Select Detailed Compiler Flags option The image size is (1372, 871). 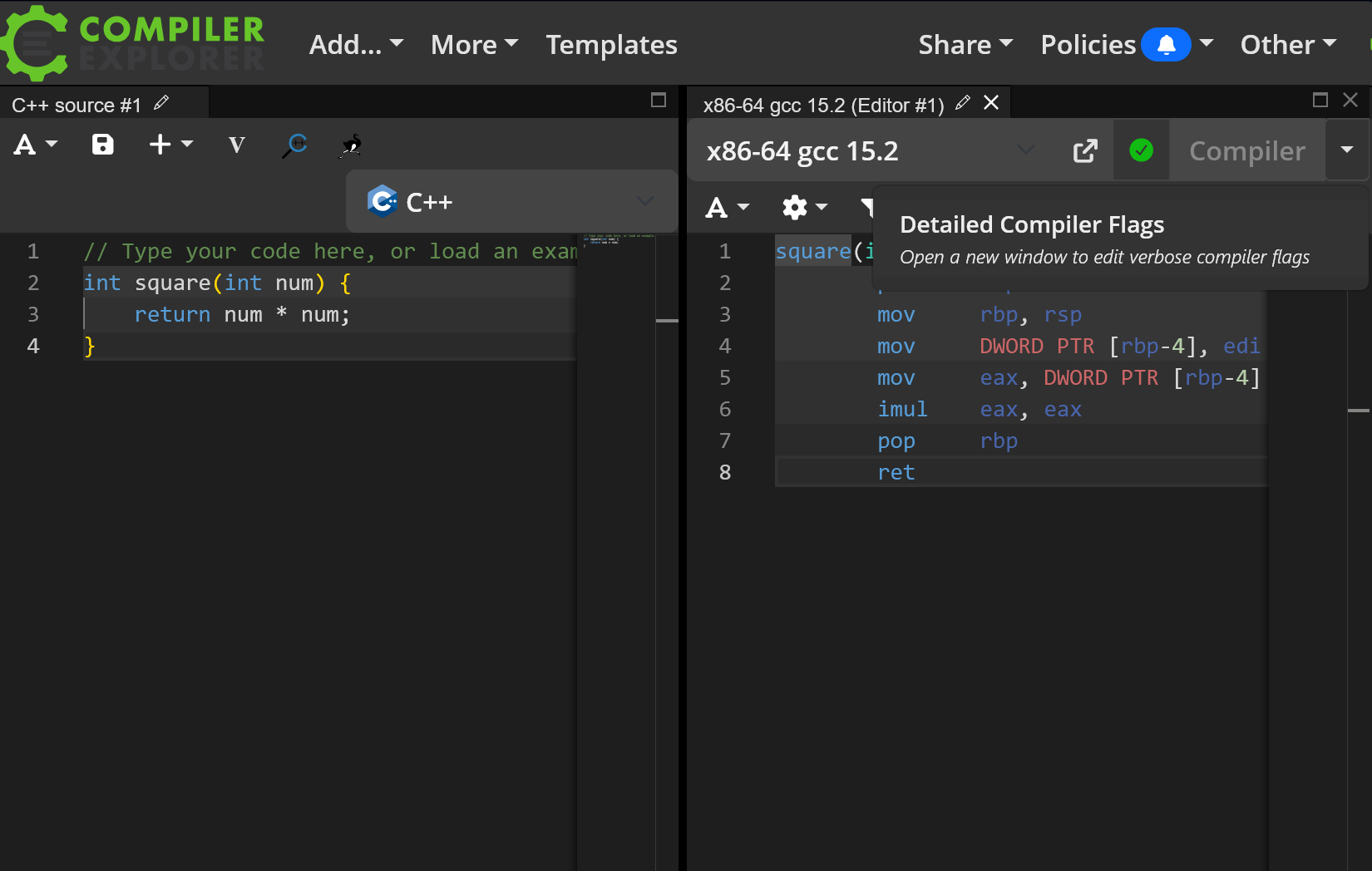[1121, 239]
